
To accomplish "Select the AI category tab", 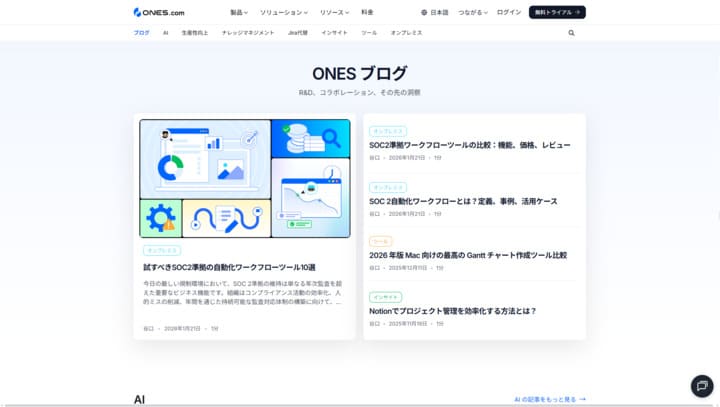I will [165, 33].
